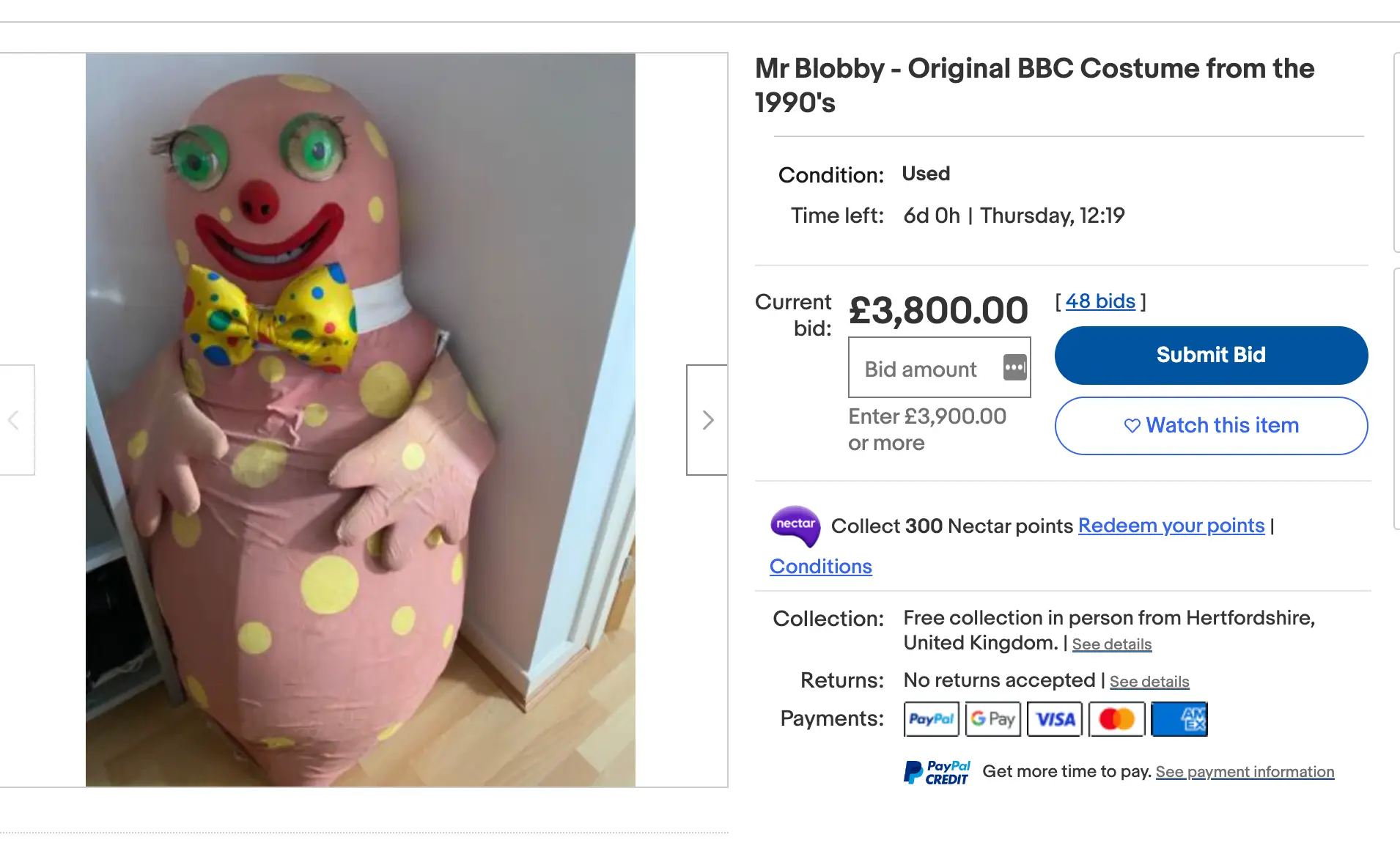Image resolution: width=1400 pixels, height=843 pixels.
Task: Click Redeem your points
Action: tap(1171, 526)
